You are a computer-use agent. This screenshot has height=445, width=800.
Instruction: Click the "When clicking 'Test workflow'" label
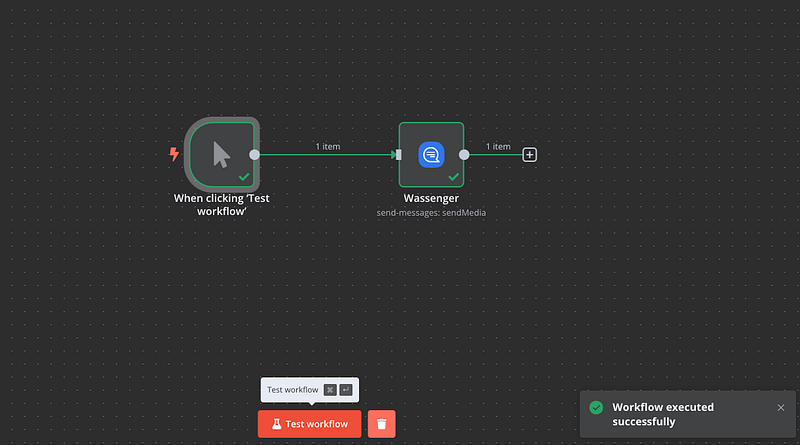click(x=221, y=204)
